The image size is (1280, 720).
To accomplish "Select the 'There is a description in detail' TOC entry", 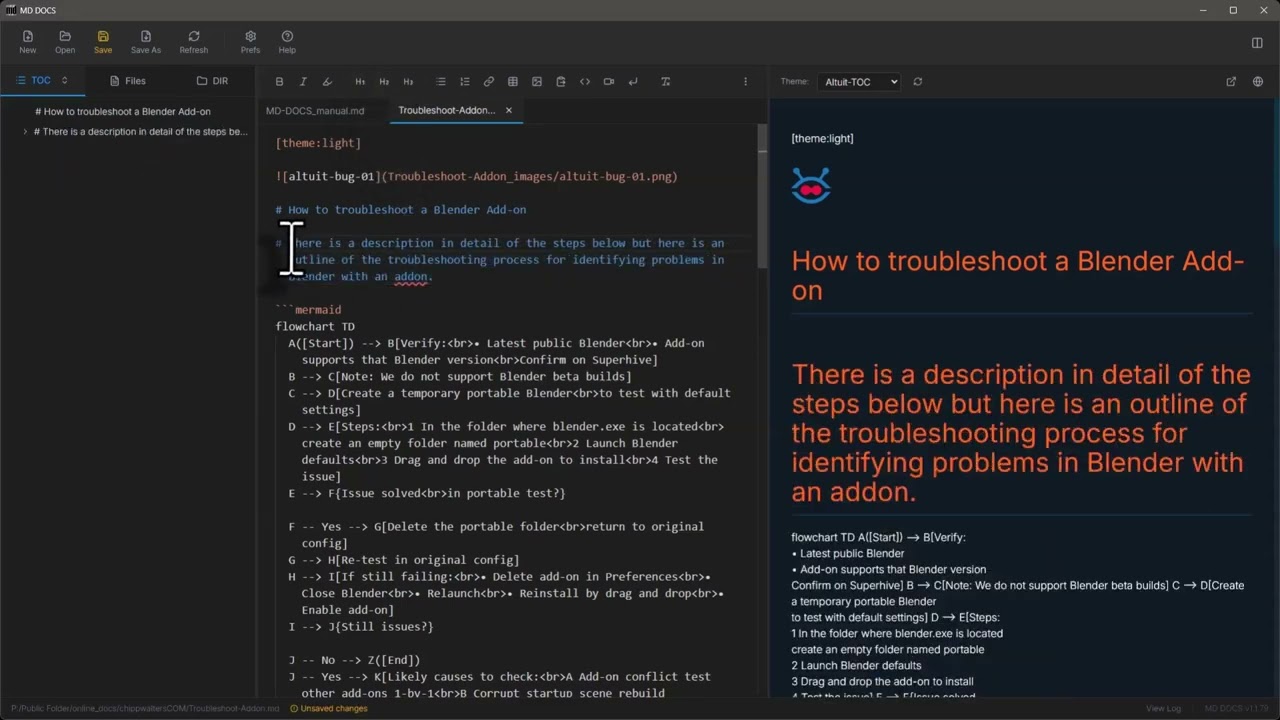I will coord(140,132).
